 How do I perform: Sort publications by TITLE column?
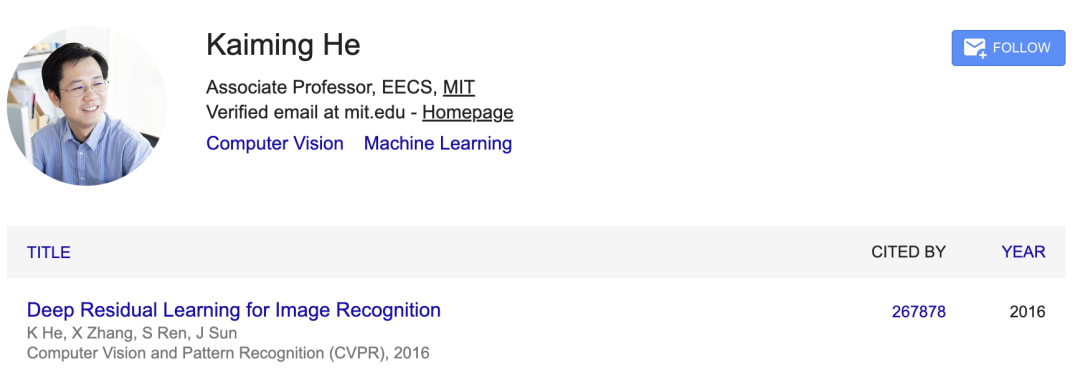[x=49, y=252]
